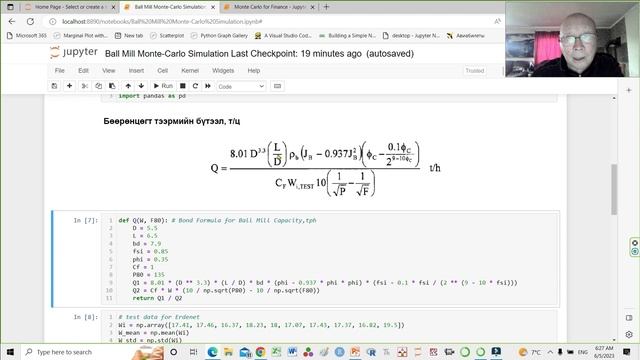The image size is (640, 360).
Task: Close the Monte Carlo for Finance tab
Action: tap(312, 7)
